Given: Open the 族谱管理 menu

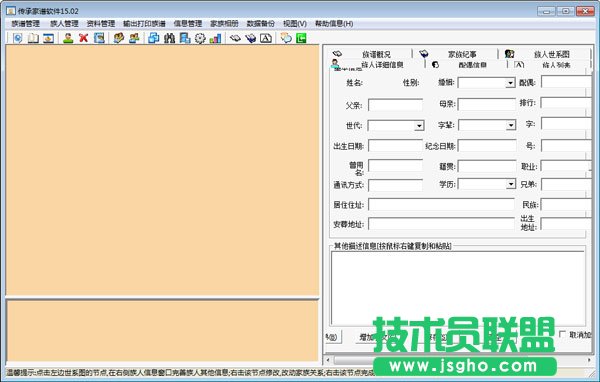Looking at the screenshot, I should (x=26, y=24).
